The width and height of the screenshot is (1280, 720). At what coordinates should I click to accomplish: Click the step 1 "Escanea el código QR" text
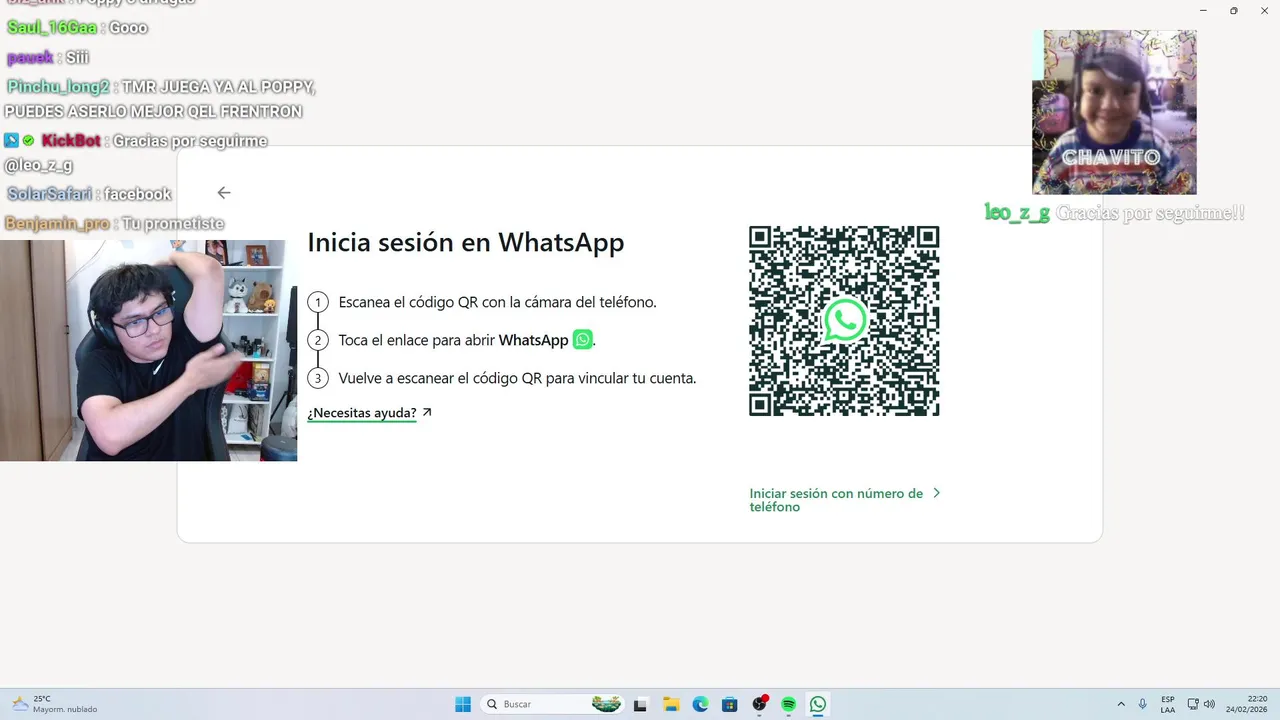click(x=498, y=302)
